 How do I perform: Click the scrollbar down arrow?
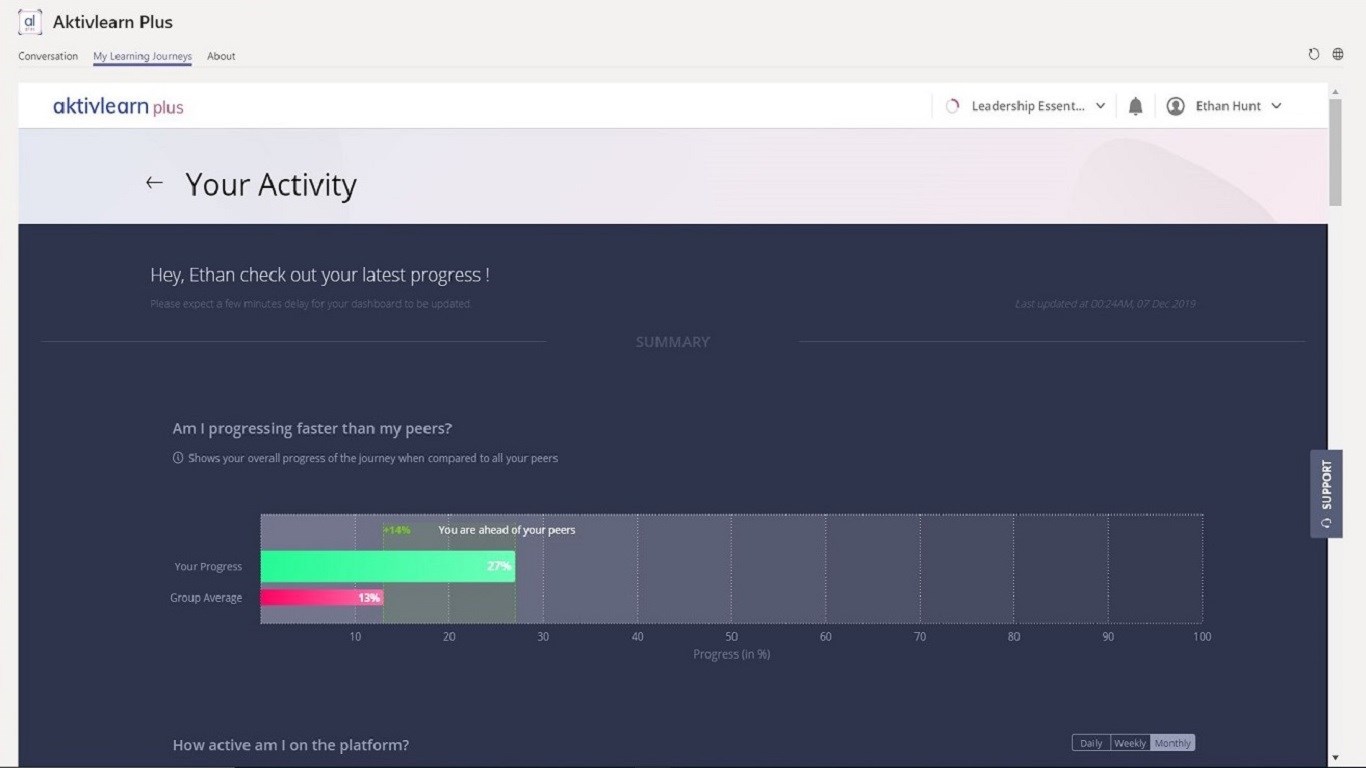click(1335, 758)
